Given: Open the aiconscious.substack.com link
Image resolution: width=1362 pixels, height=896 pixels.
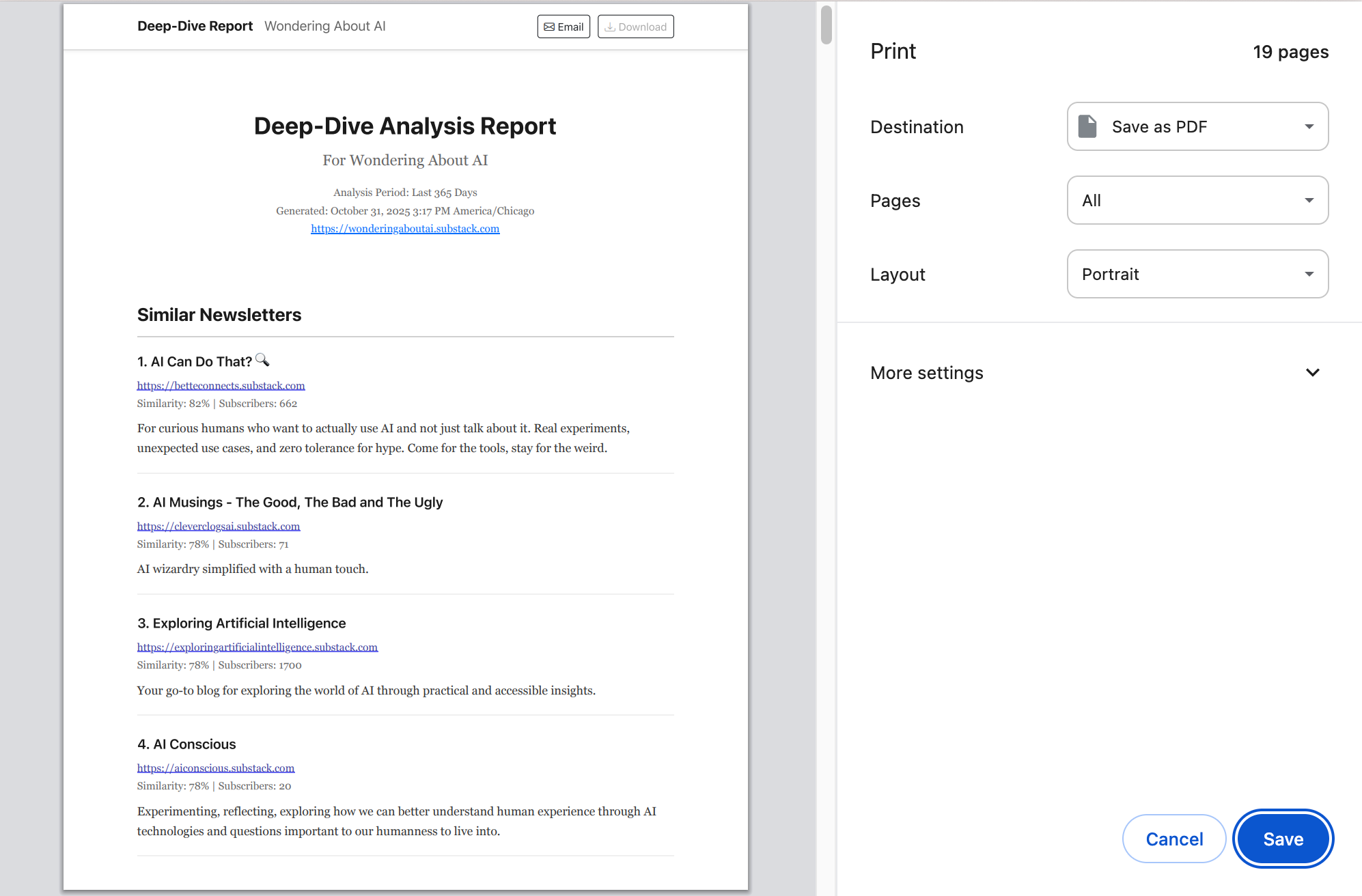Looking at the screenshot, I should (x=216, y=768).
